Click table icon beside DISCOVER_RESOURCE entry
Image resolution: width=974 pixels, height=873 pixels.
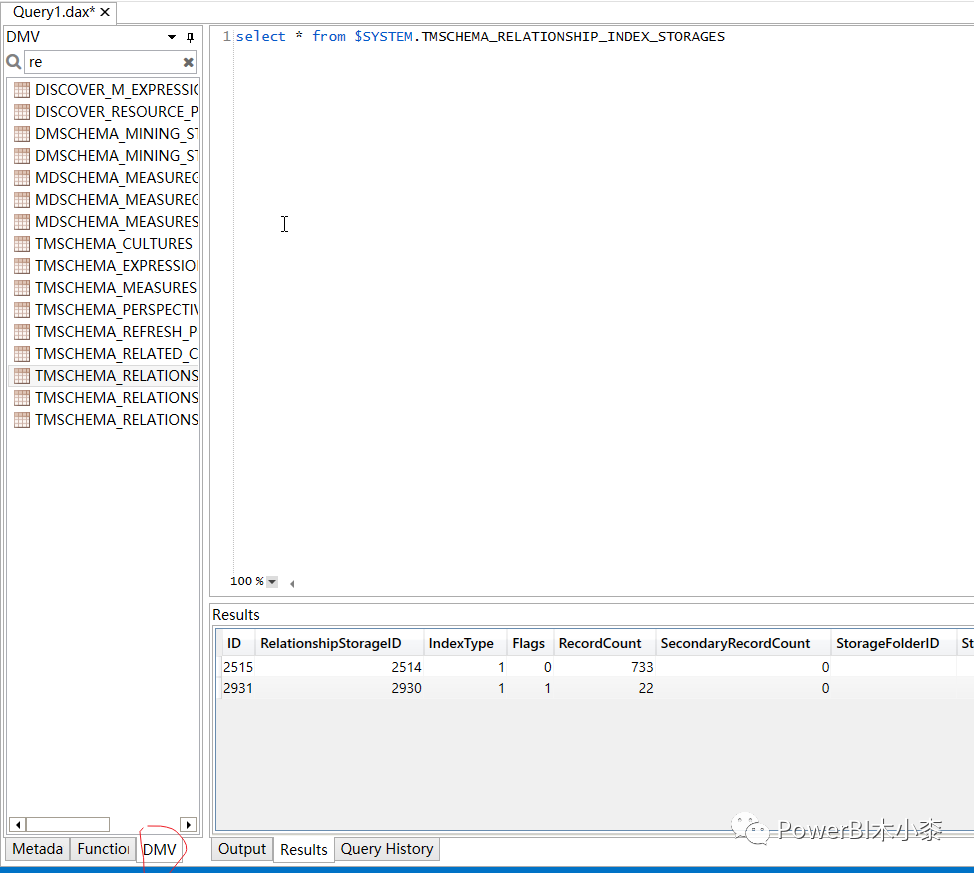coord(22,112)
